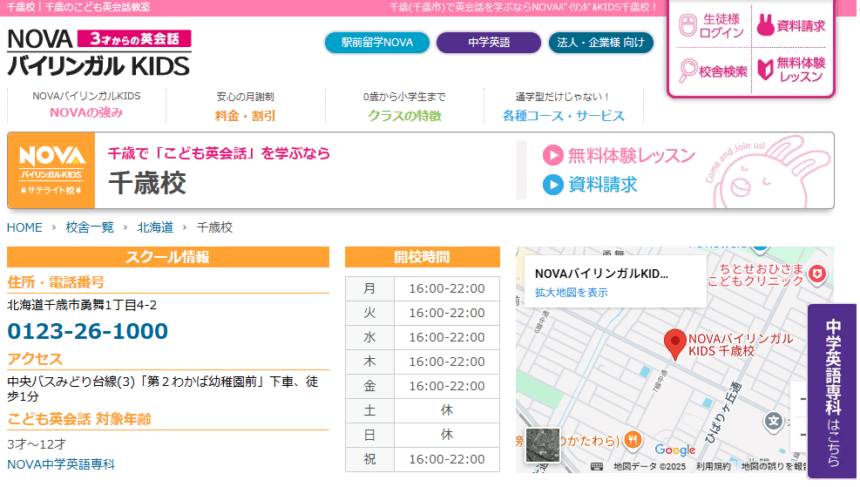Open the 各種コース・サービス menu item
860x487 pixels.
(x=563, y=105)
